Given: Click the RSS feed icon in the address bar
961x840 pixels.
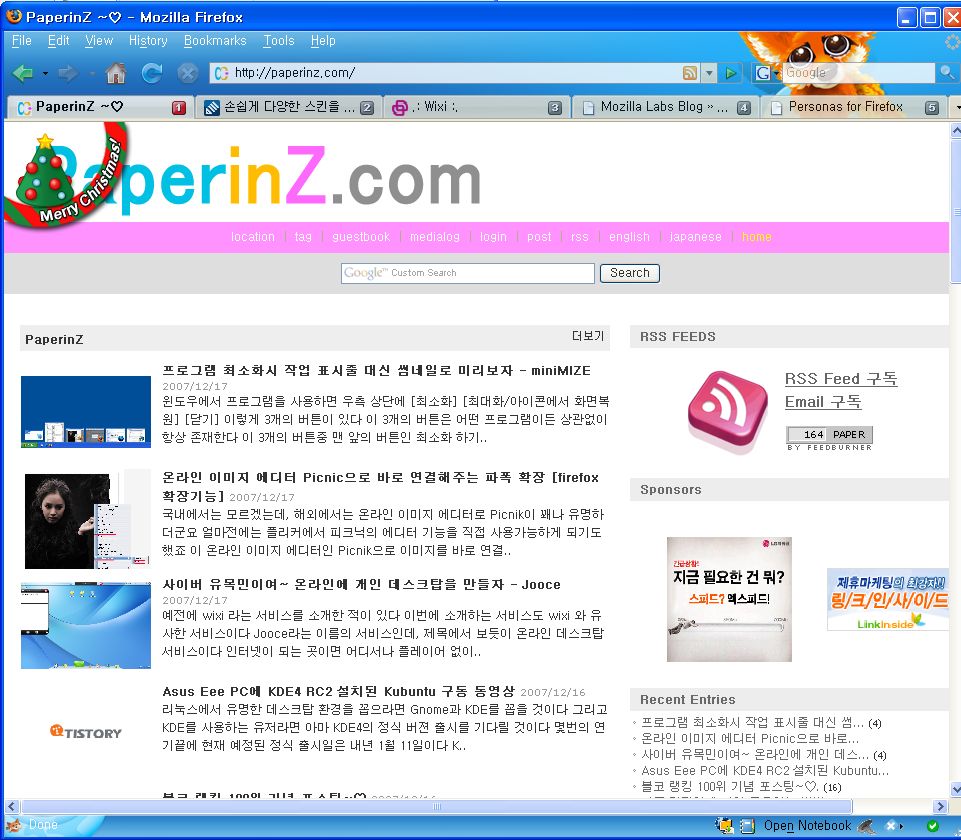Looking at the screenshot, I should (689, 74).
